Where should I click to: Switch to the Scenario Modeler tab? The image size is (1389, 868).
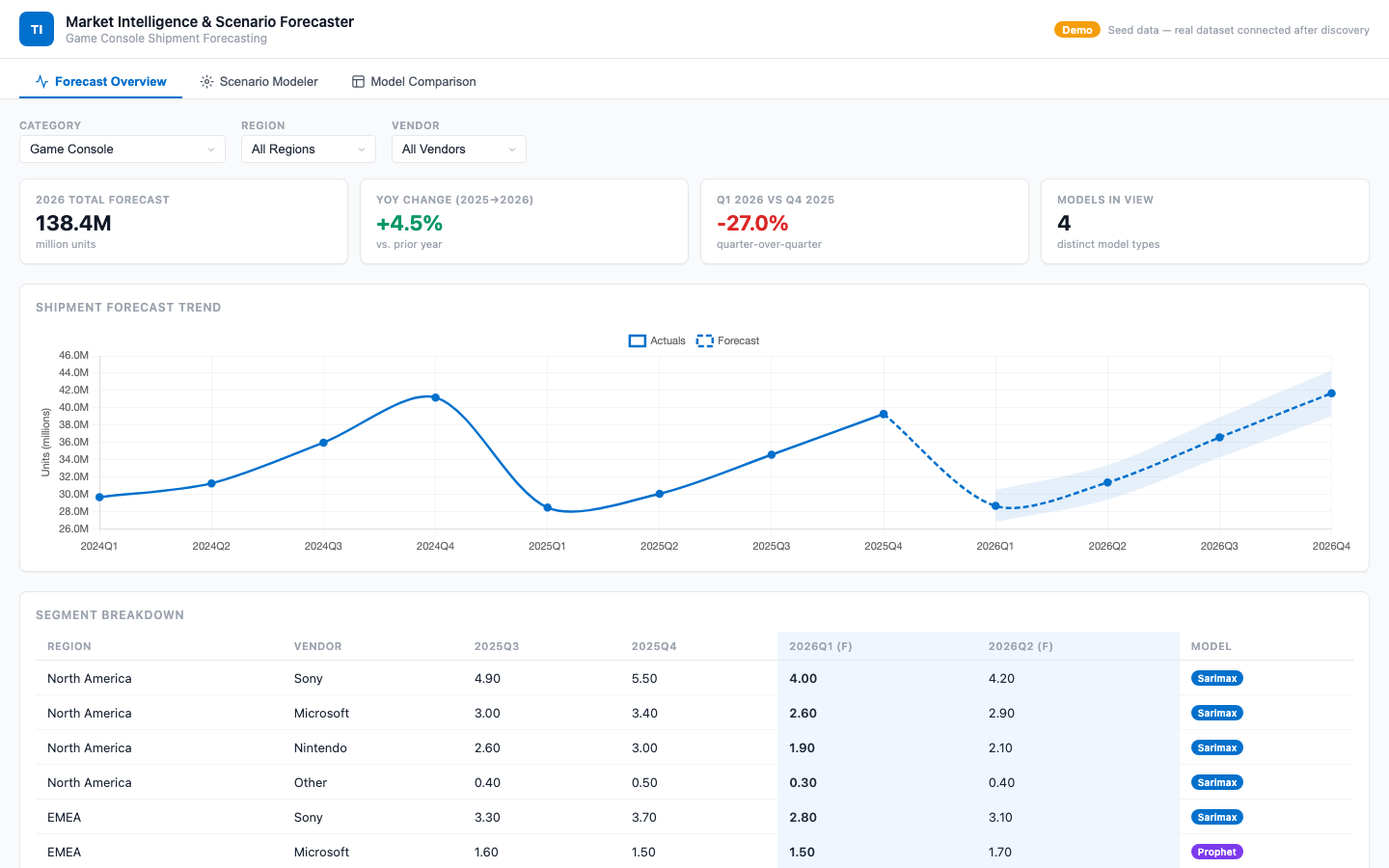click(259, 82)
